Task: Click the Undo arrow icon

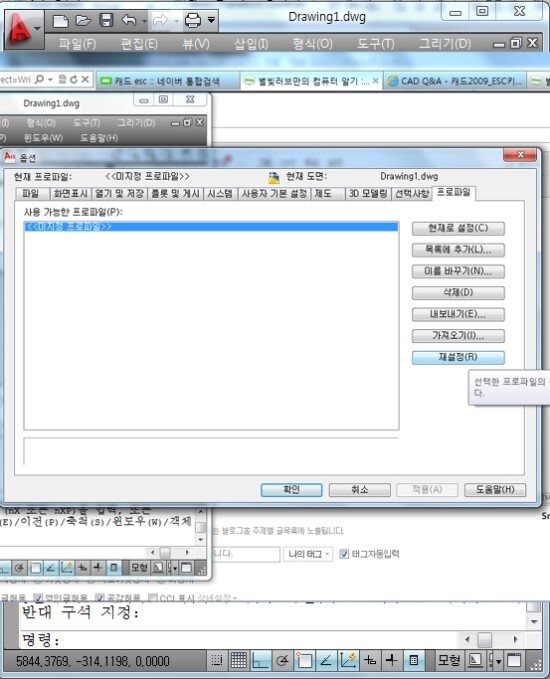Action: pos(128,20)
